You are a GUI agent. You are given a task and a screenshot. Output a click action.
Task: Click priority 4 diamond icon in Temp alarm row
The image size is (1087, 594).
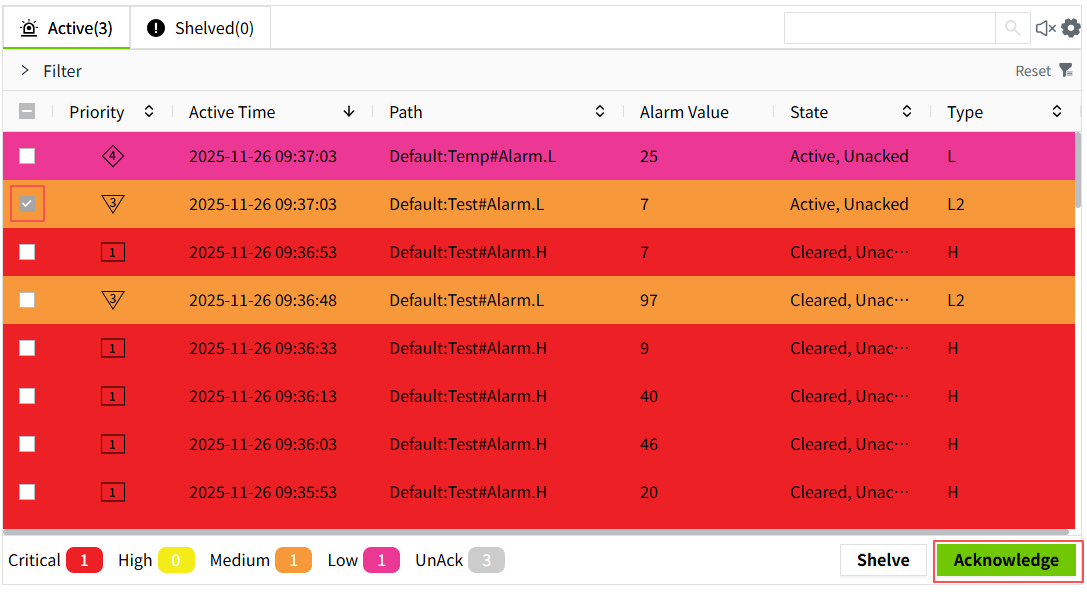pyautogui.click(x=113, y=156)
